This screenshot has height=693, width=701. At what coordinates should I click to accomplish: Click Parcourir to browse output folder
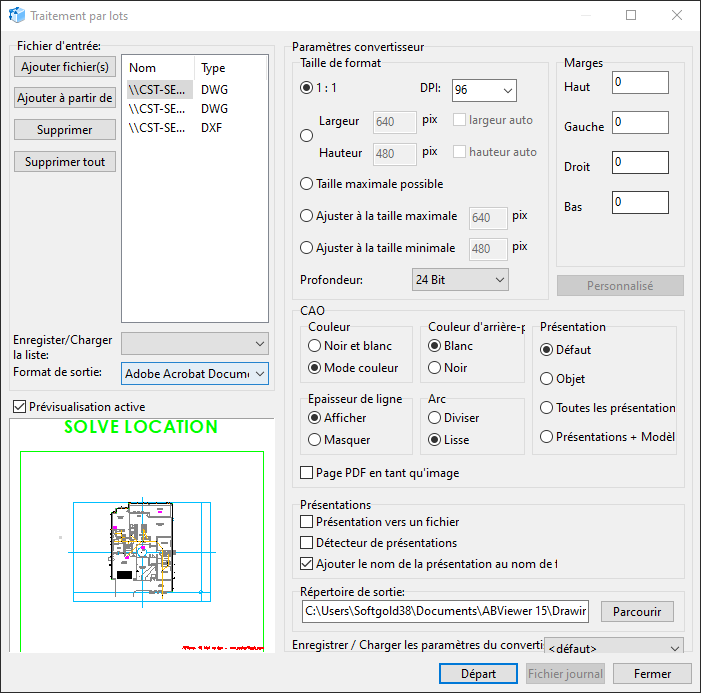coord(643,611)
